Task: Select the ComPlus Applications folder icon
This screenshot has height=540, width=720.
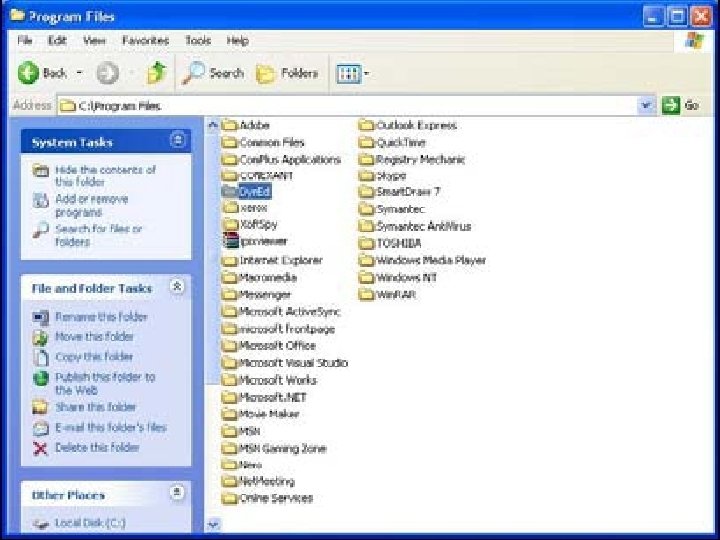Action: point(229,159)
